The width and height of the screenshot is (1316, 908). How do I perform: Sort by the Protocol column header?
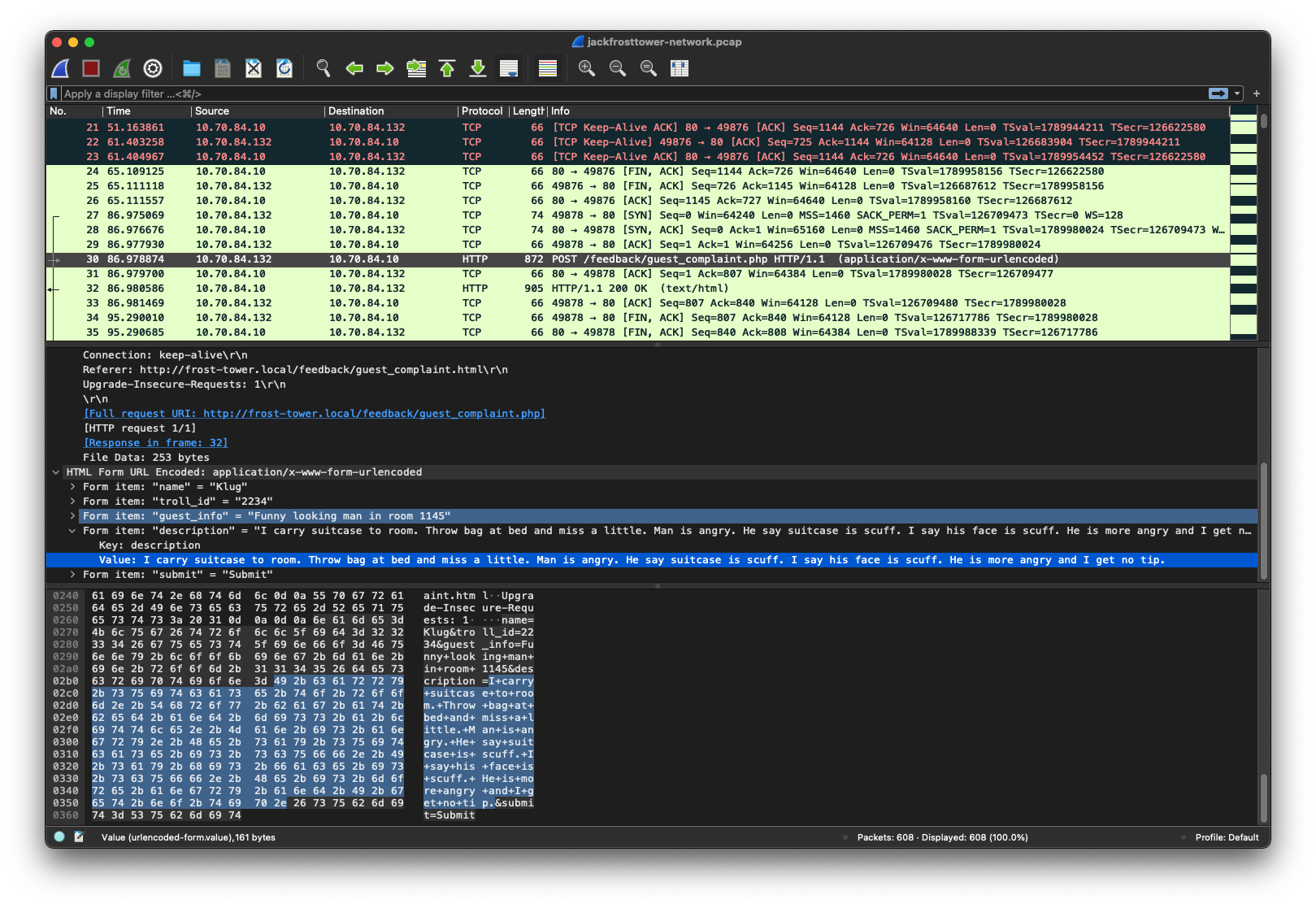tap(483, 111)
